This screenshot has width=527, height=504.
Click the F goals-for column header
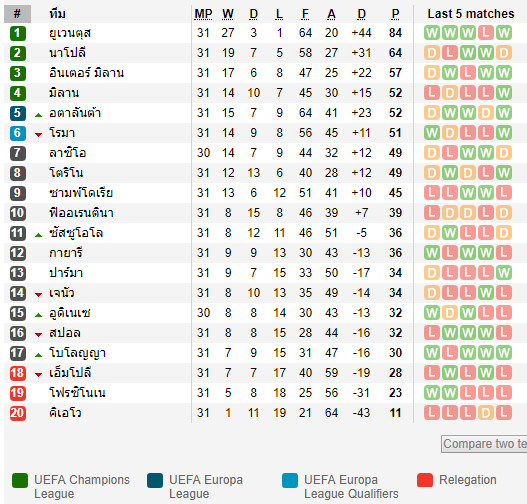tap(305, 14)
